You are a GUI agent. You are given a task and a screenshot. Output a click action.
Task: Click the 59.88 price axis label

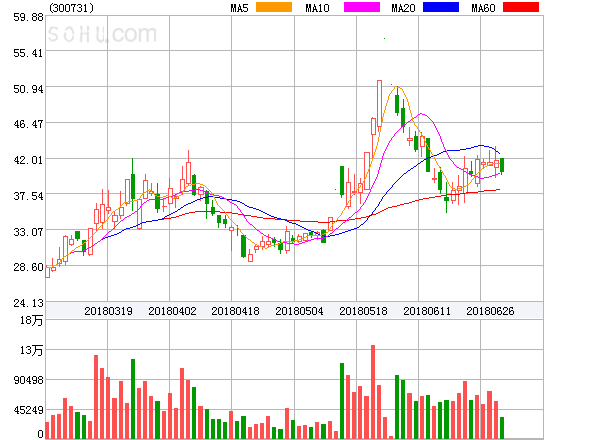pos(28,17)
